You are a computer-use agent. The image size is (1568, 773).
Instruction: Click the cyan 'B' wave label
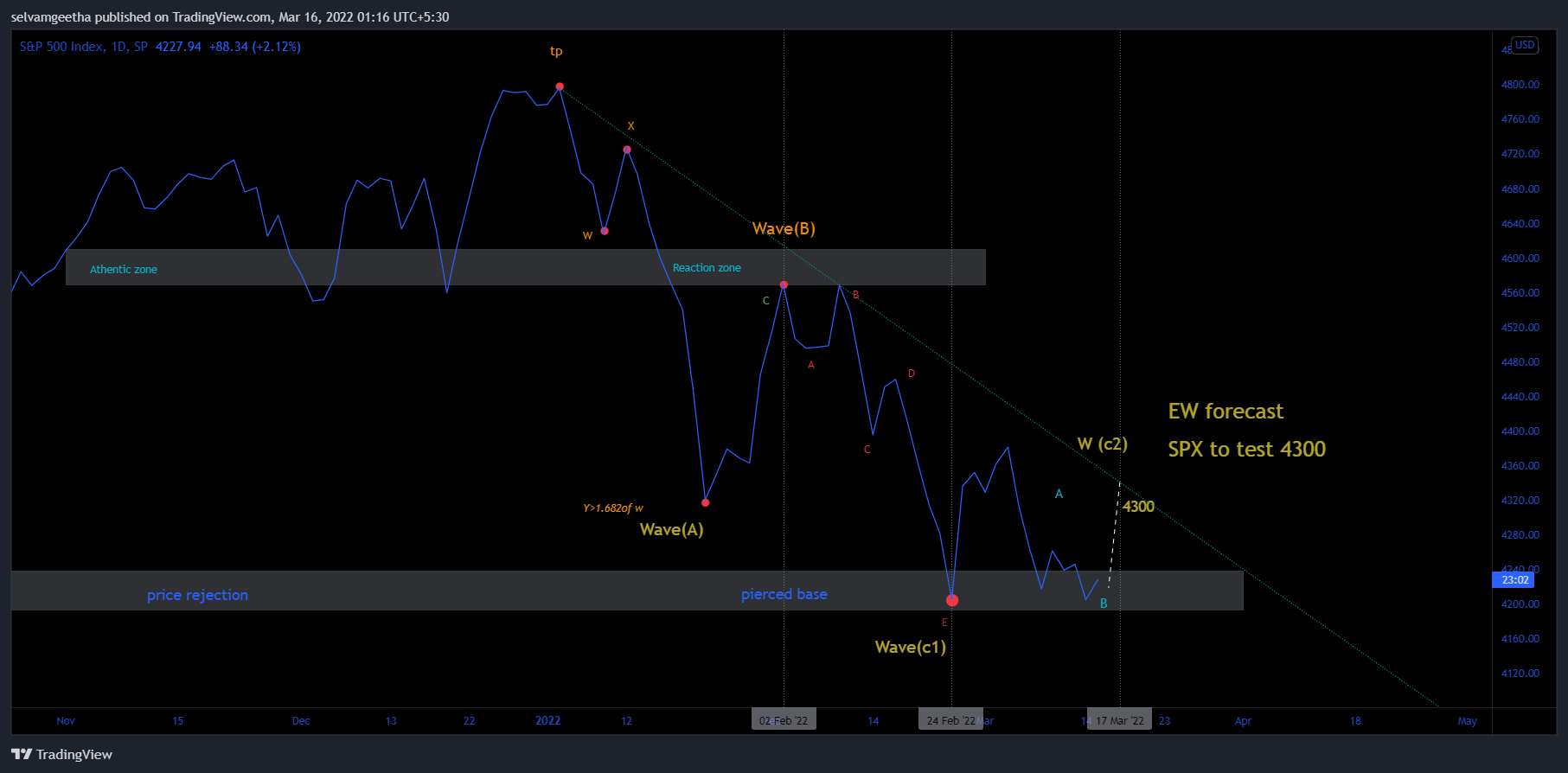[x=1104, y=604]
